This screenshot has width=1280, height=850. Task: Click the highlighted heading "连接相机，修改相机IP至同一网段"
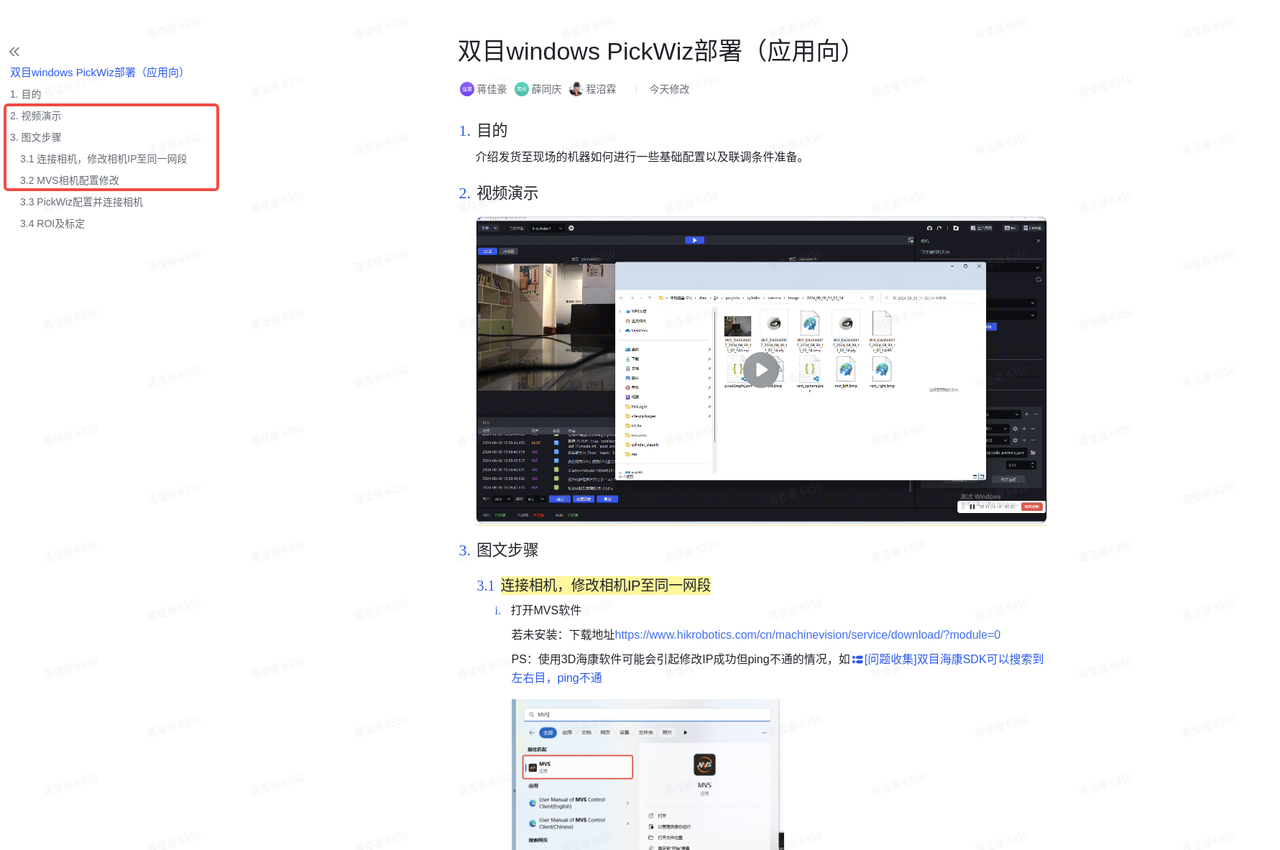tap(605, 585)
